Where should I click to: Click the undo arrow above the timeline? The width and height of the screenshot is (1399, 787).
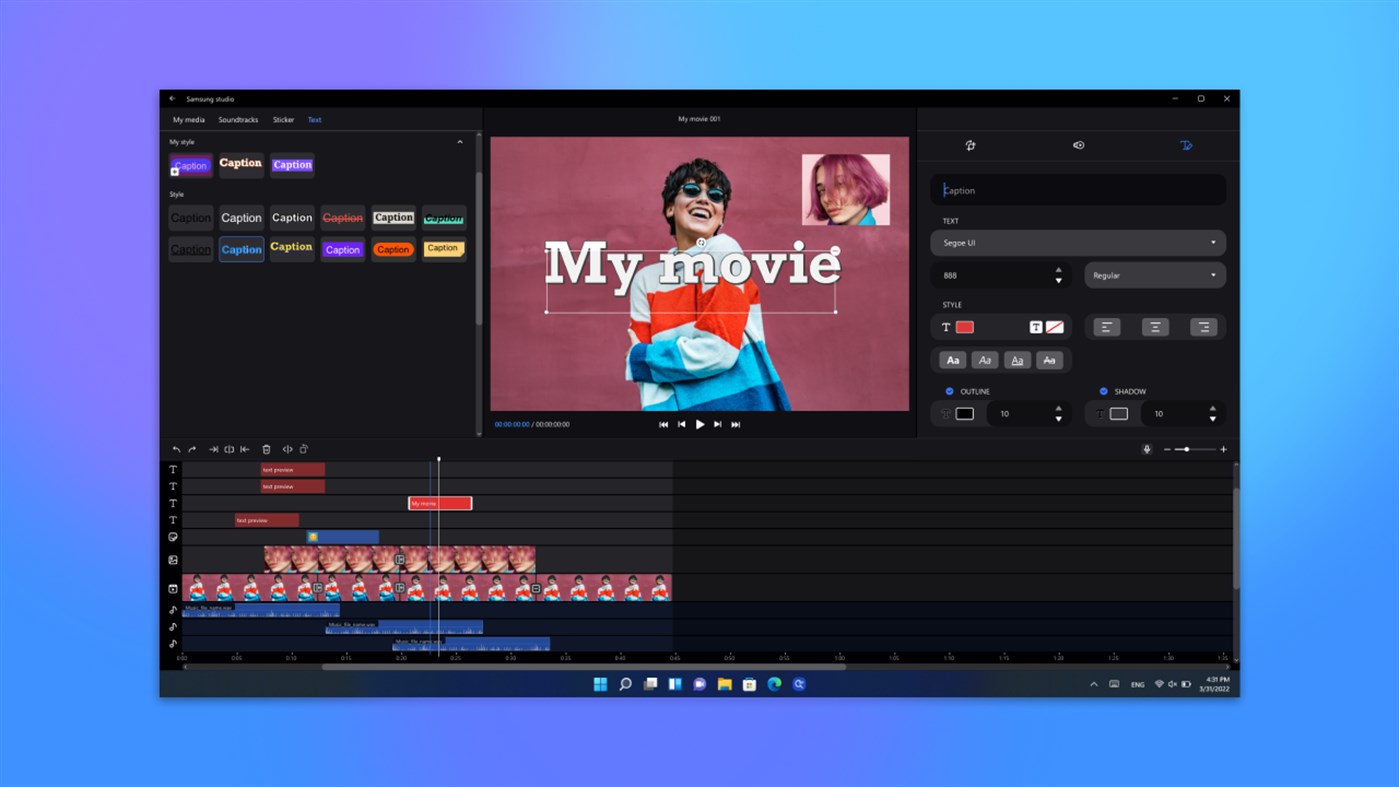click(176, 450)
